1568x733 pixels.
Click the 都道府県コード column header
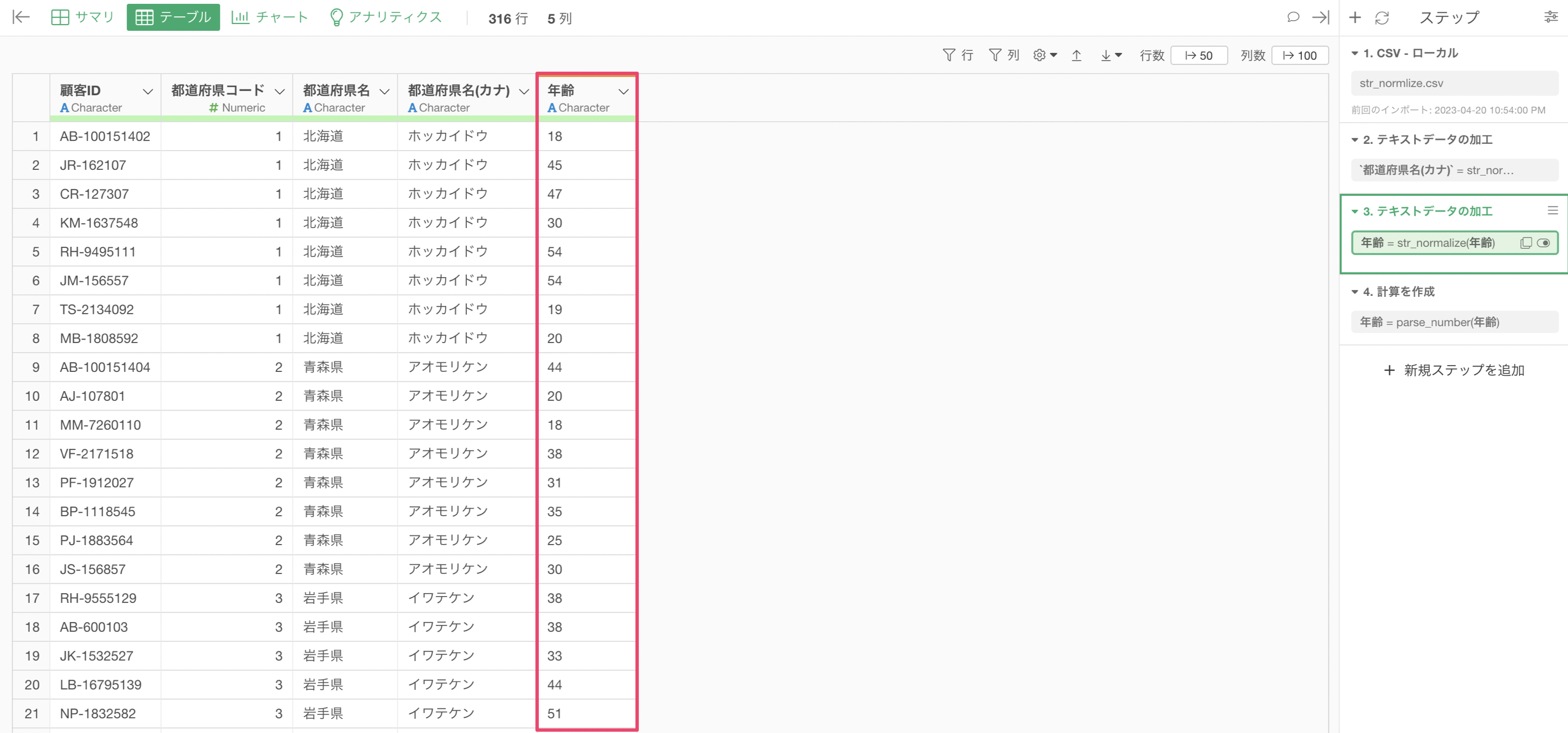tap(227, 98)
